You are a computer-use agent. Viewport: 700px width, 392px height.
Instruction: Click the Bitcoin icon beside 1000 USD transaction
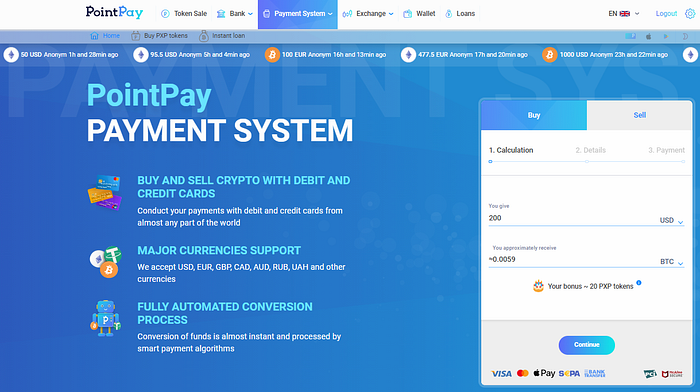point(550,55)
